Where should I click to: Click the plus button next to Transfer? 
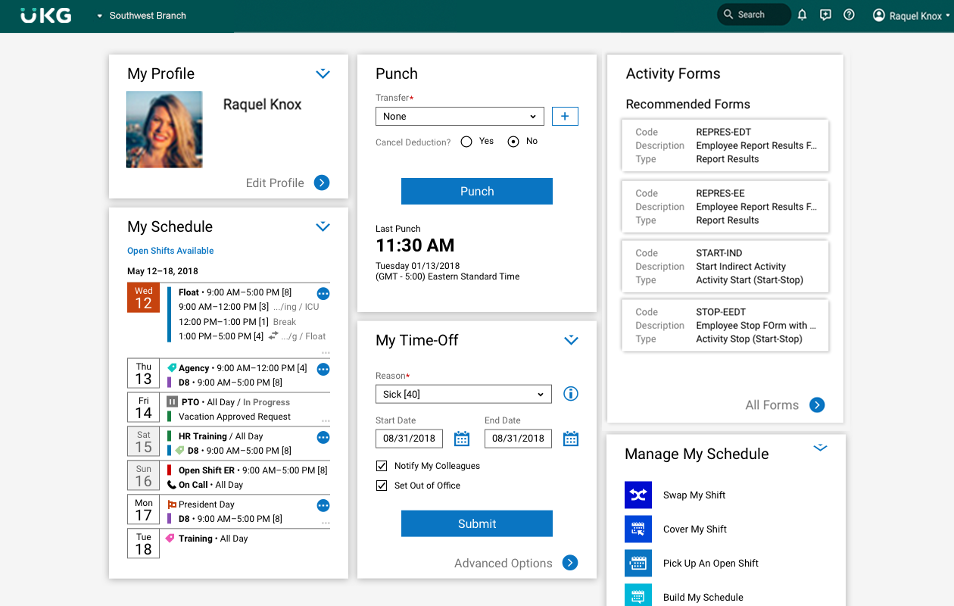point(565,116)
